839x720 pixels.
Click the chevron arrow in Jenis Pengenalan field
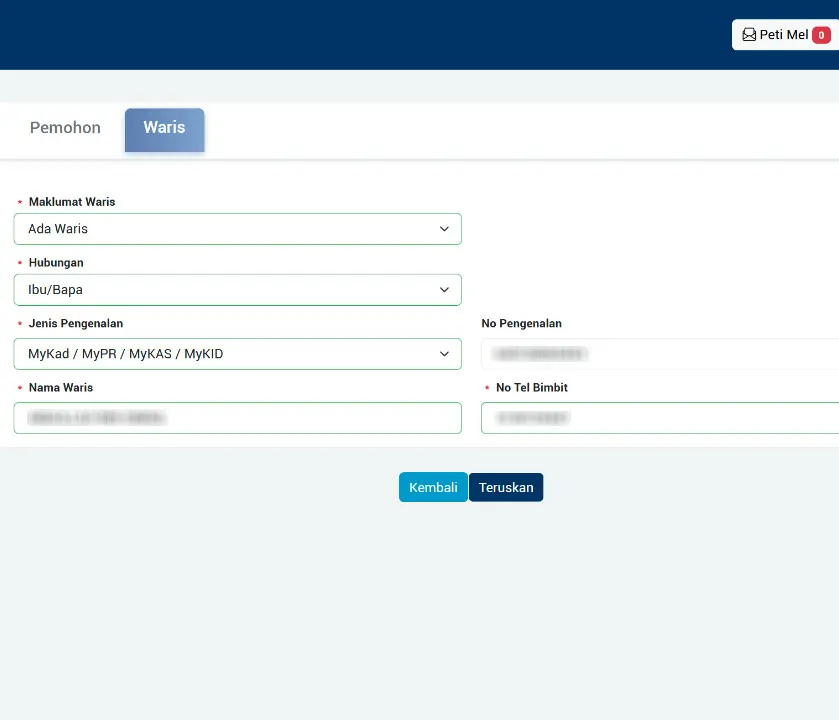[445, 354]
